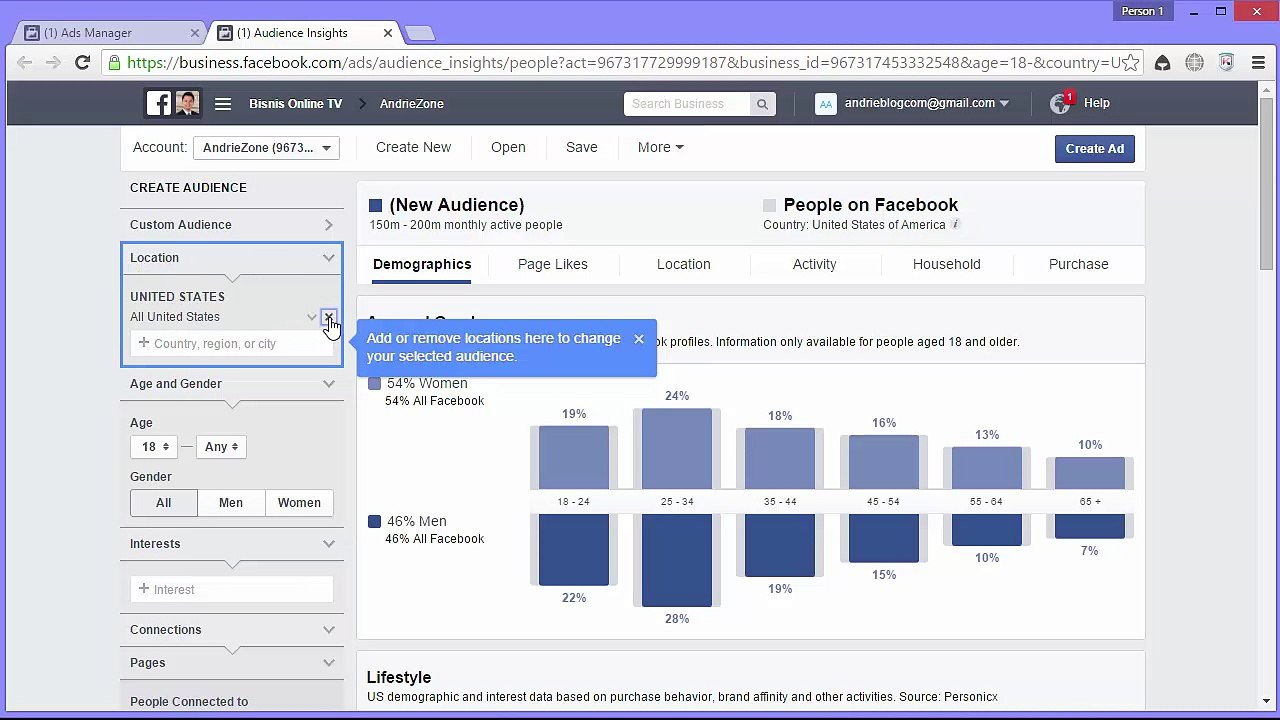Close the location tooltip popup
Image resolution: width=1280 pixels, height=720 pixels.
click(639, 339)
